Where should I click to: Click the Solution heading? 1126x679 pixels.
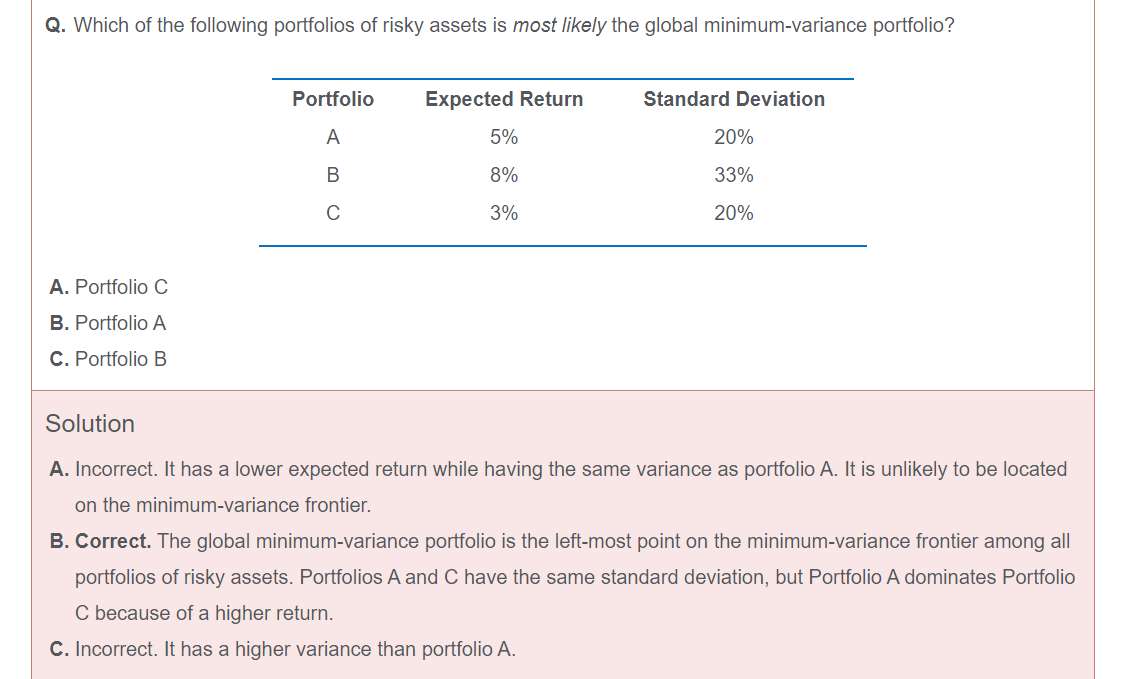(90, 423)
